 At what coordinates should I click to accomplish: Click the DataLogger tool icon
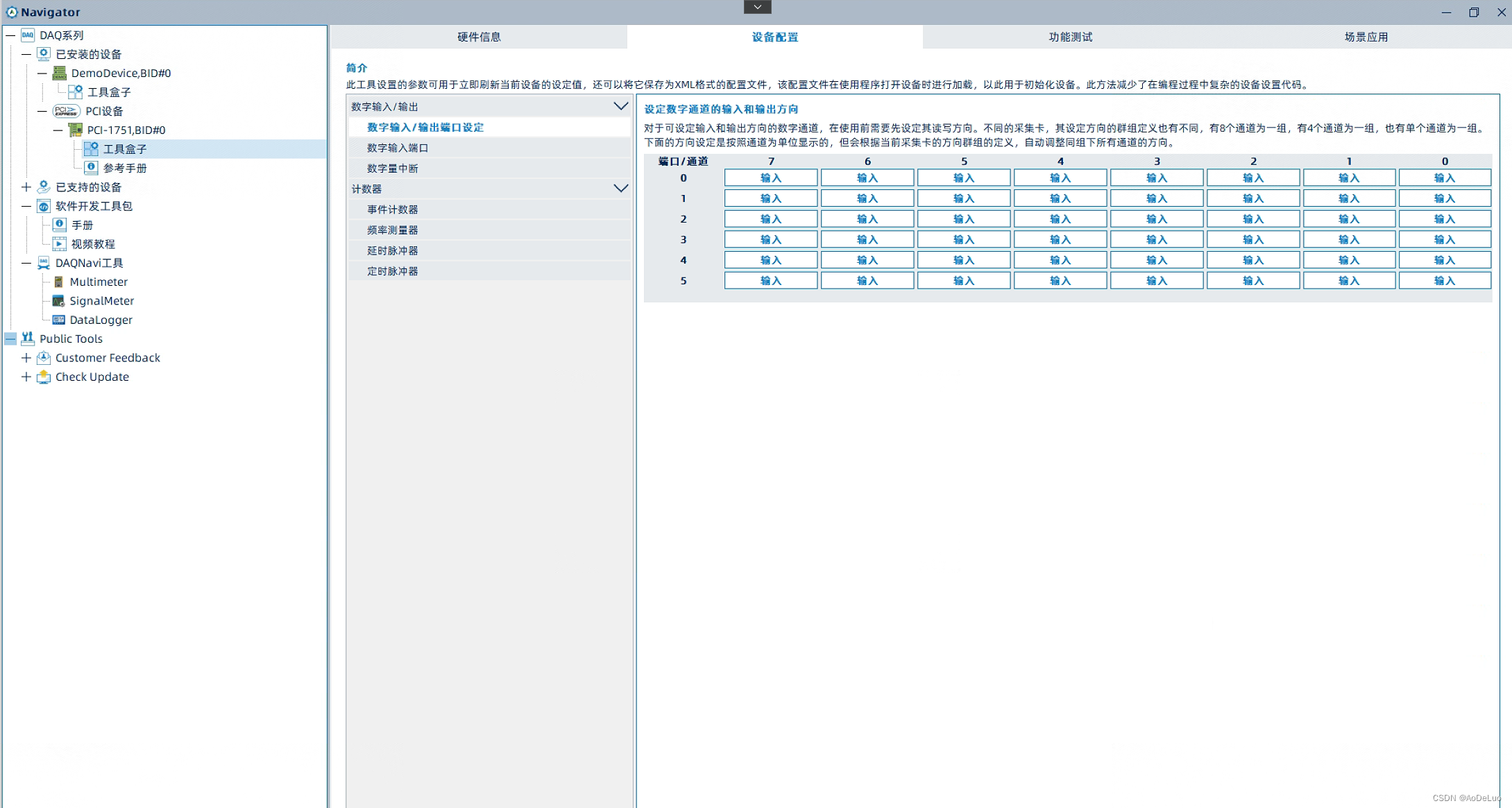click(x=59, y=320)
